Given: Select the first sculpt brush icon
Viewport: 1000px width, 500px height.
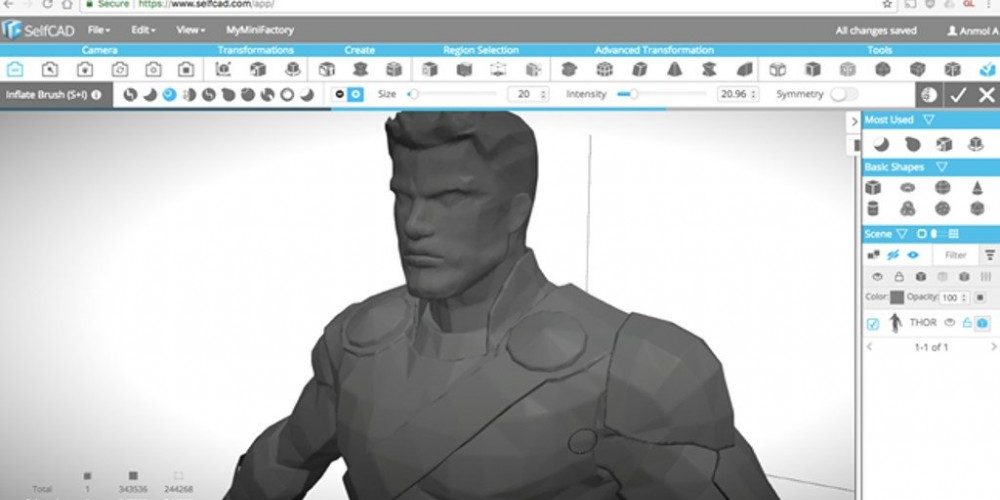Looking at the screenshot, I should (x=130, y=94).
